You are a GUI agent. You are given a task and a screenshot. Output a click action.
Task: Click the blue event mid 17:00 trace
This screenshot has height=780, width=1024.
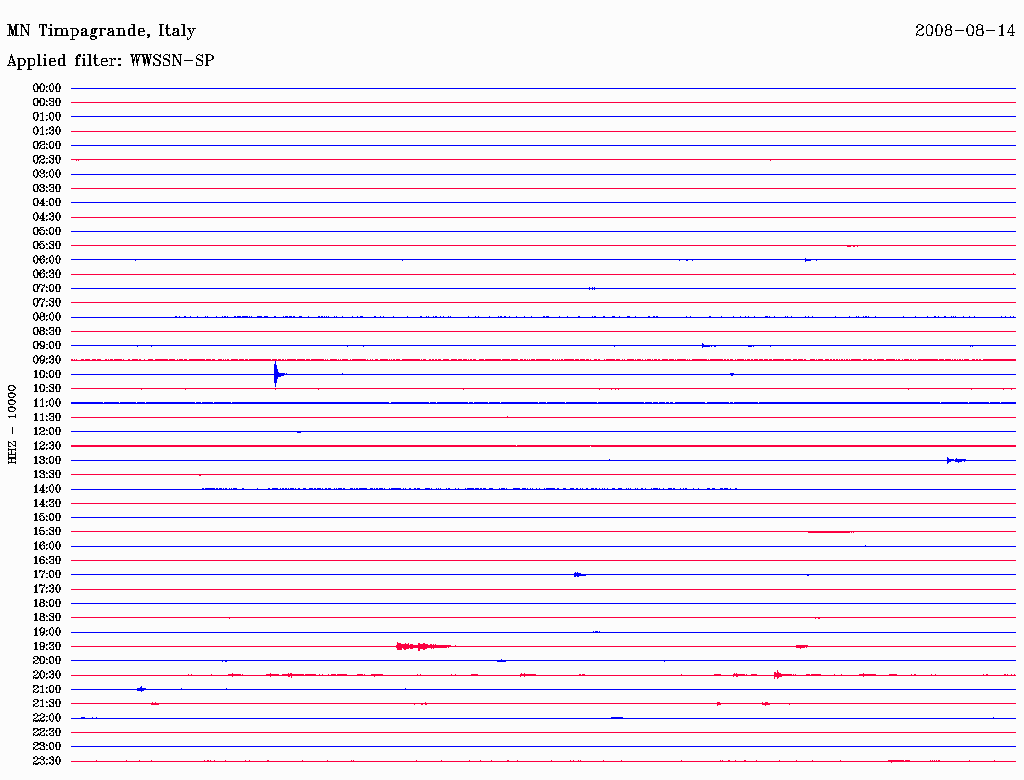tap(579, 575)
